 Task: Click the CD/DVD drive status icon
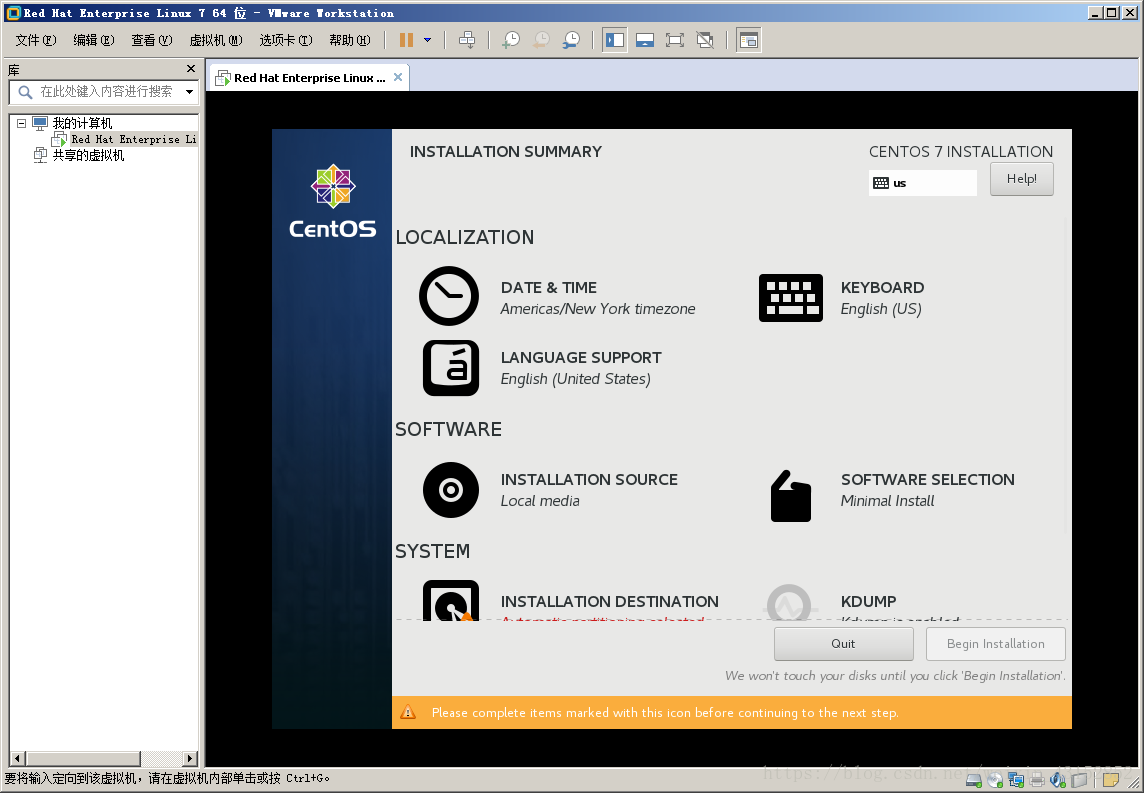pos(995,781)
